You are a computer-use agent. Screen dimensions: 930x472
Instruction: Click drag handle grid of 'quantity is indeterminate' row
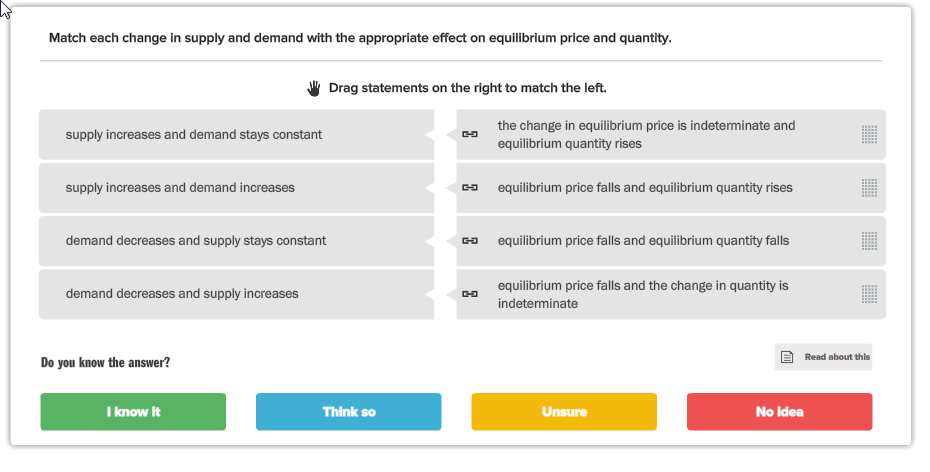click(869, 294)
